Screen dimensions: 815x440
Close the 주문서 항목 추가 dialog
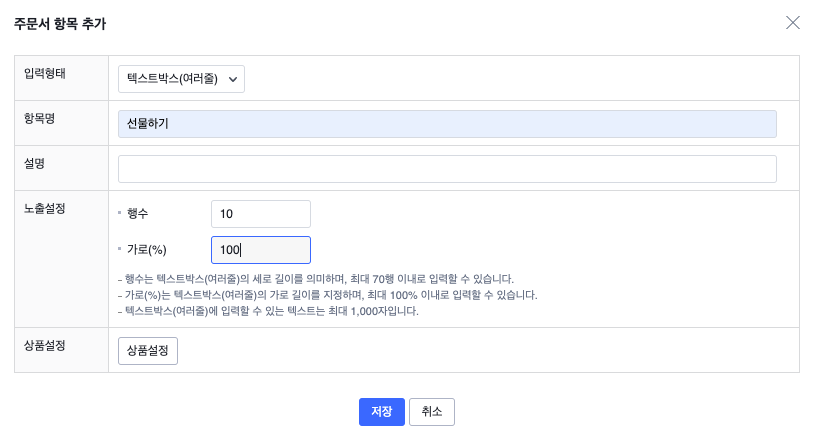[x=793, y=23]
